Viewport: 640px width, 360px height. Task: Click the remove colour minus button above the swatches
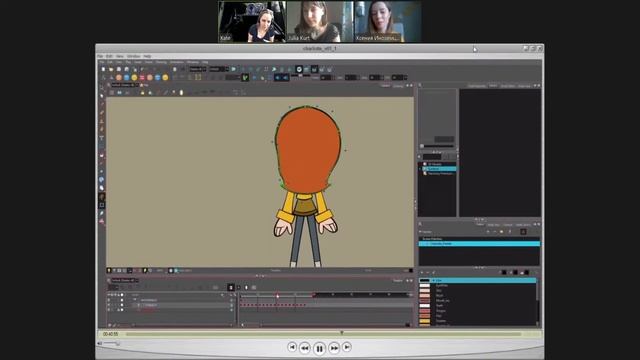click(428, 273)
